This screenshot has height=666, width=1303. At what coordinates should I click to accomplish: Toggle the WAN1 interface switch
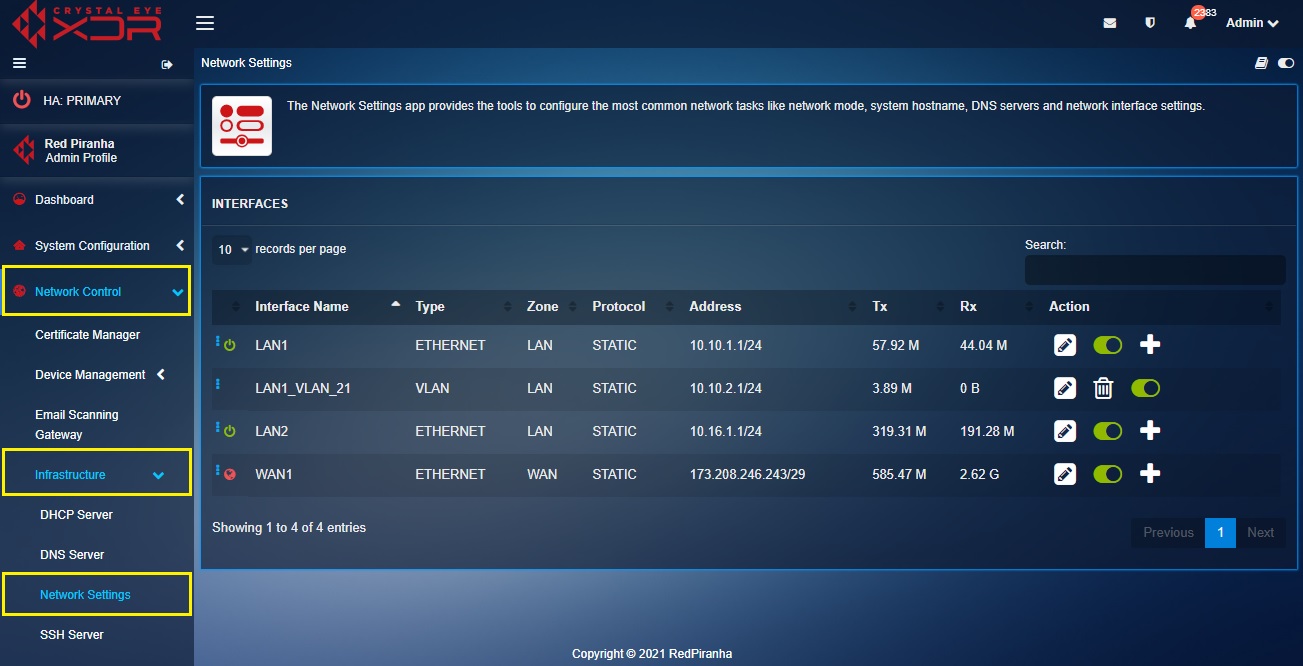(1108, 474)
